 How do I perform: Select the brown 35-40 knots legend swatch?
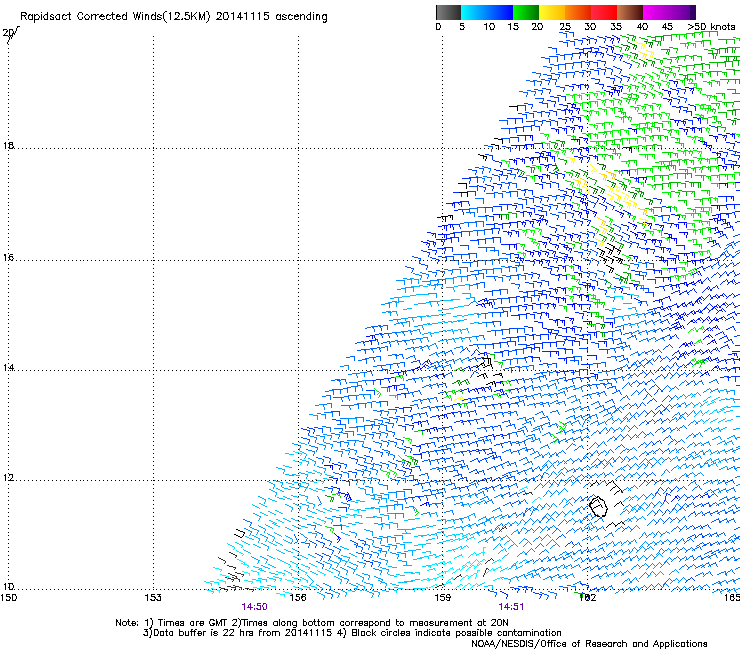pos(630,12)
